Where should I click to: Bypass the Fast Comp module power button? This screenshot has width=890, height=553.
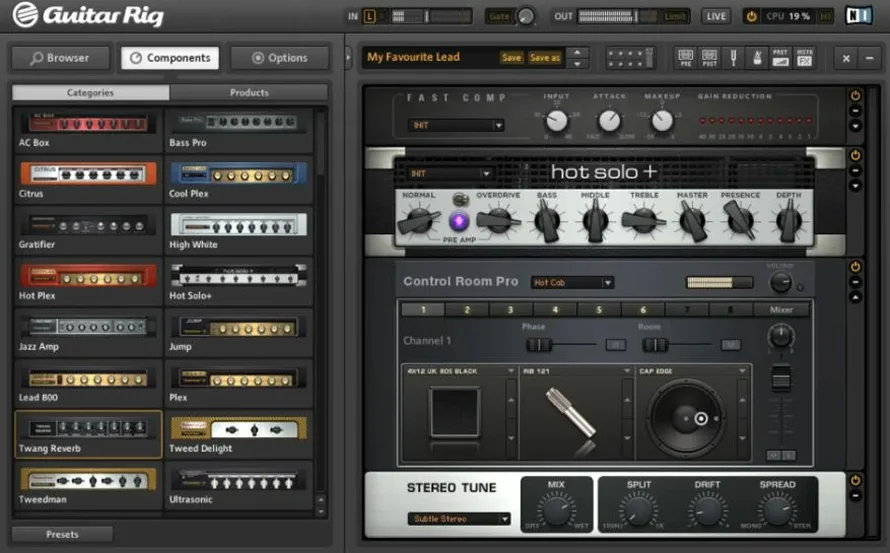855,97
